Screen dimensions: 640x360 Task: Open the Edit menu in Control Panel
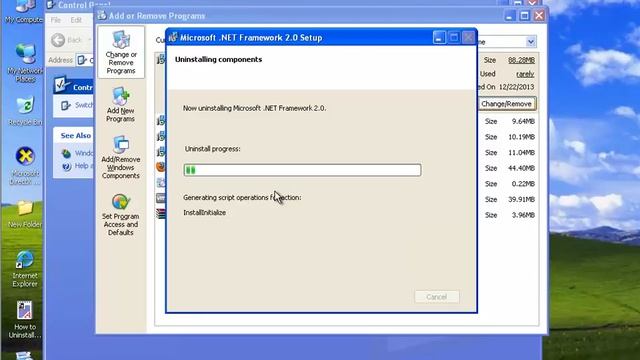pos(76,20)
